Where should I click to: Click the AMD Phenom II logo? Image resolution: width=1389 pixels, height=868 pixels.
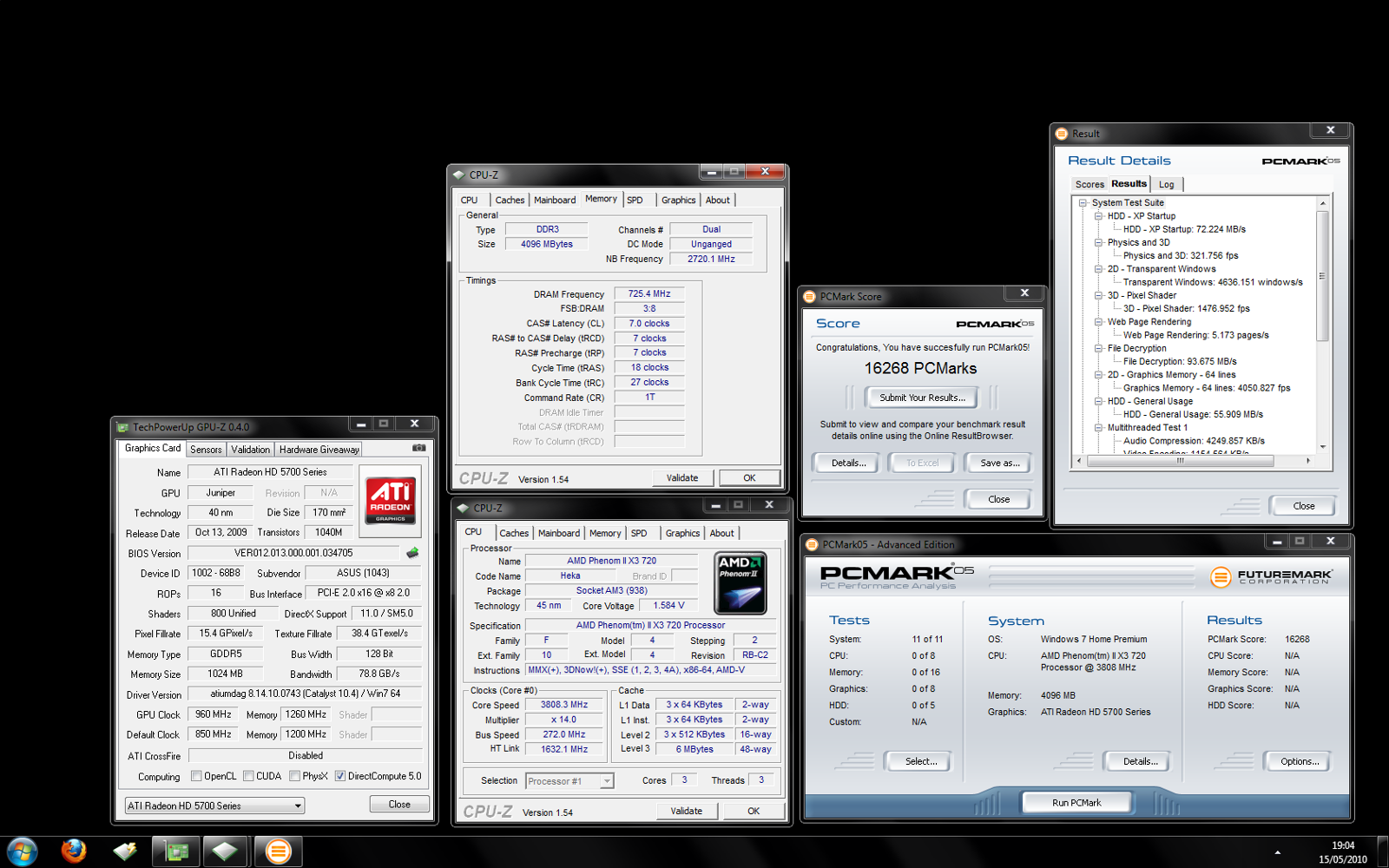(x=741, y=582)
